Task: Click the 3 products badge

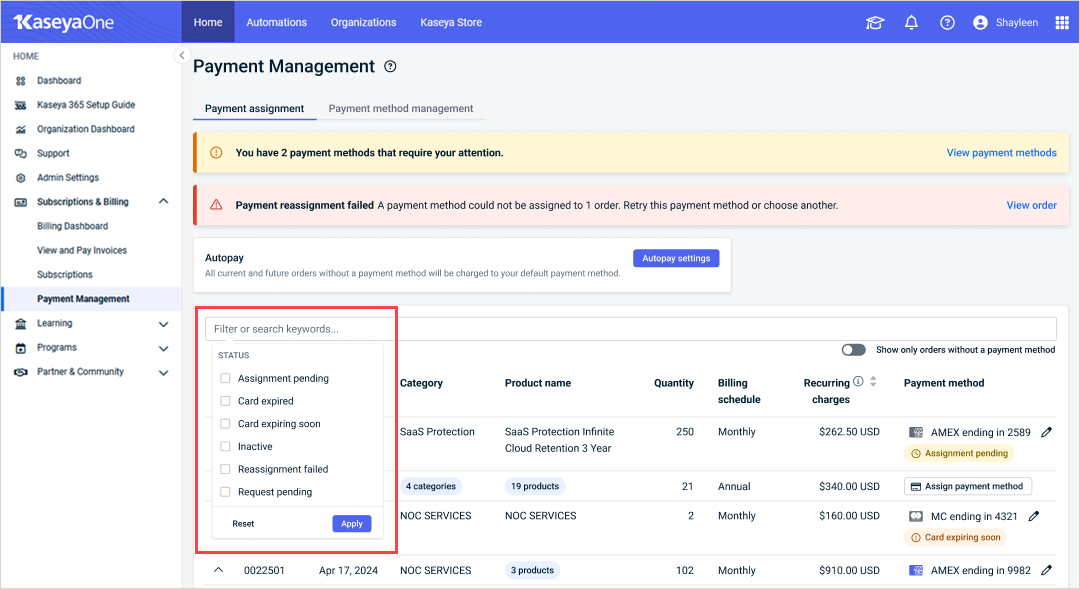Action: pyautogui.click(x=532, y=570)
